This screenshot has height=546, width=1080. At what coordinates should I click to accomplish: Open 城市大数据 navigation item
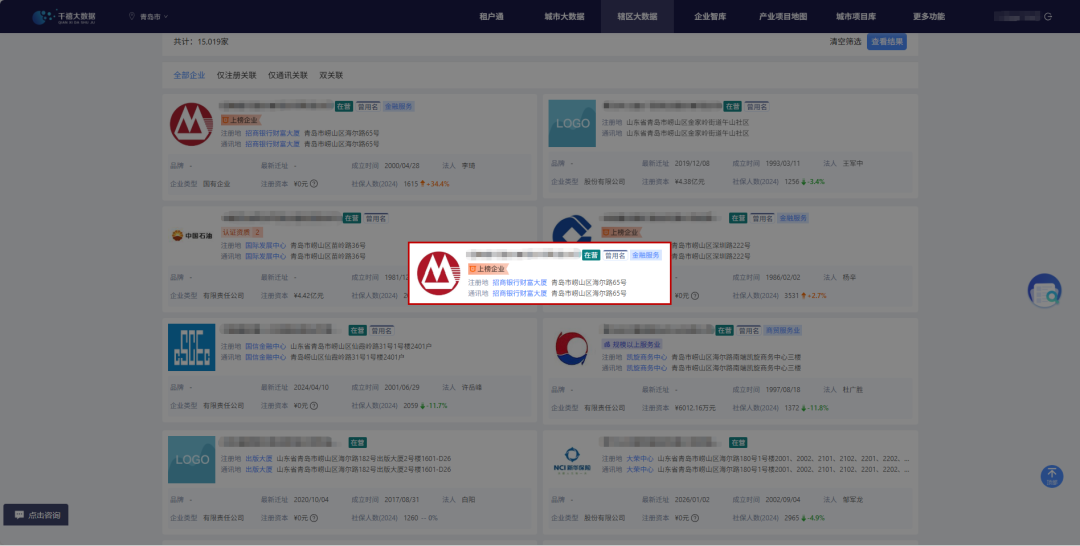pos(564,17)
